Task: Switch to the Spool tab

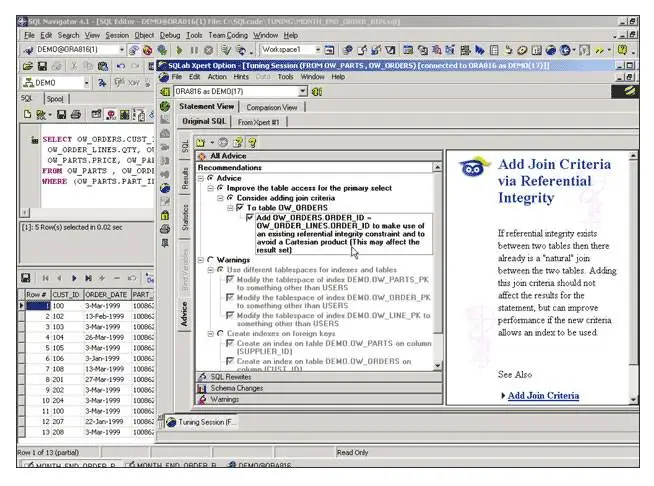Action: [x=55, y=99]
